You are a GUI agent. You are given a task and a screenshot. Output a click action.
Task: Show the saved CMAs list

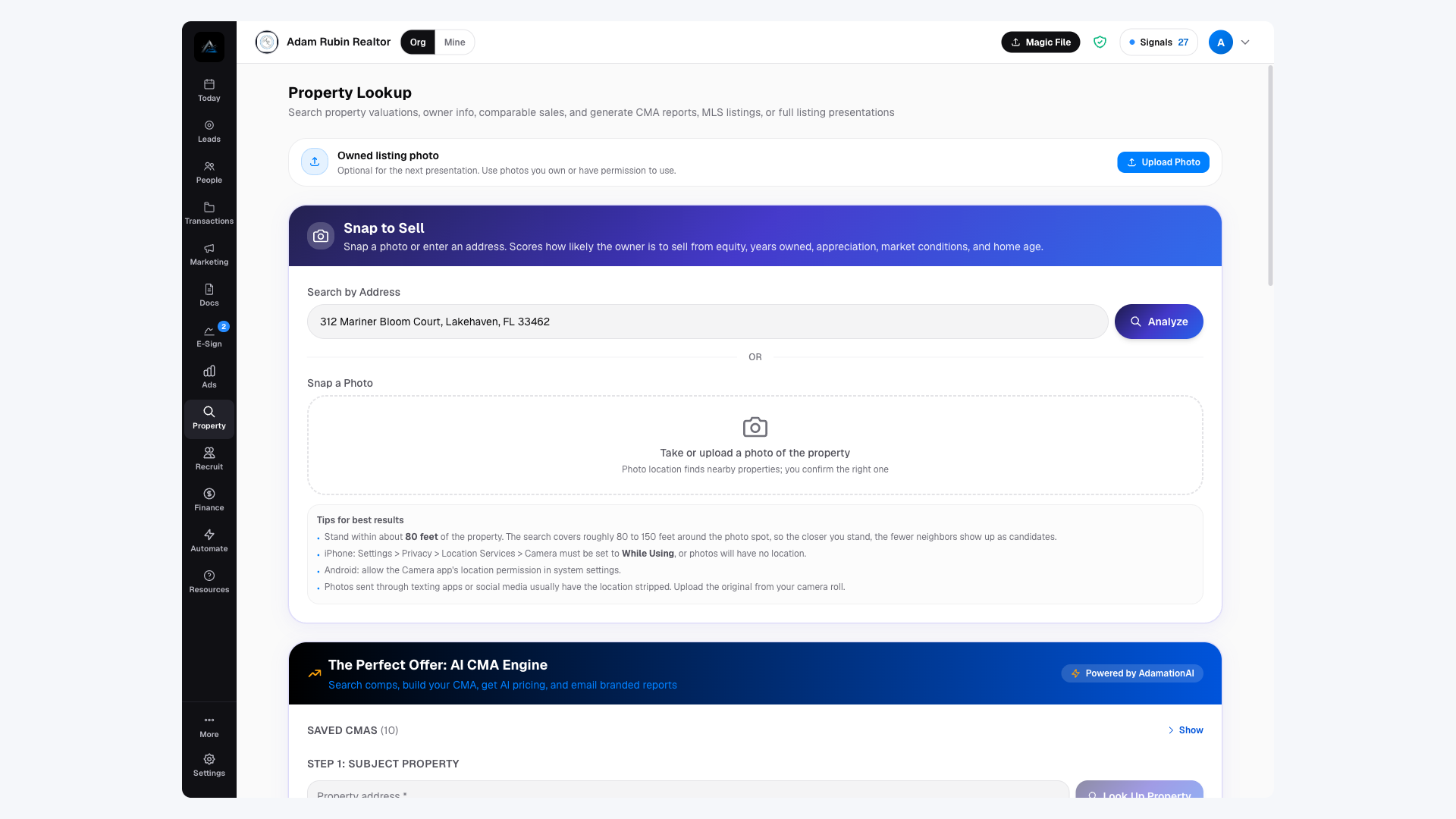(x=1185, y=730)
